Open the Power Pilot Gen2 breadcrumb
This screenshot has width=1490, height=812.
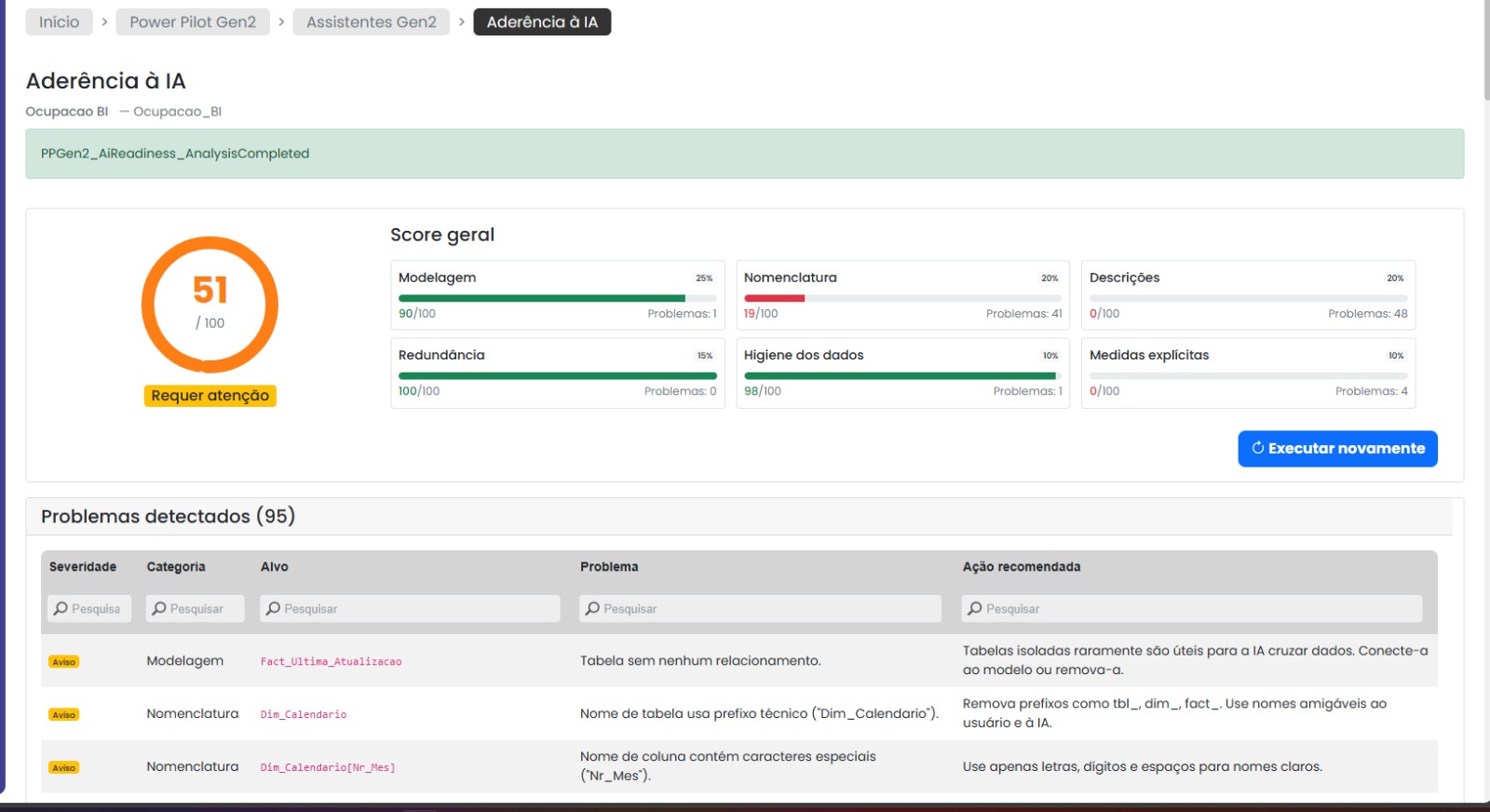[x=193, y=22]
